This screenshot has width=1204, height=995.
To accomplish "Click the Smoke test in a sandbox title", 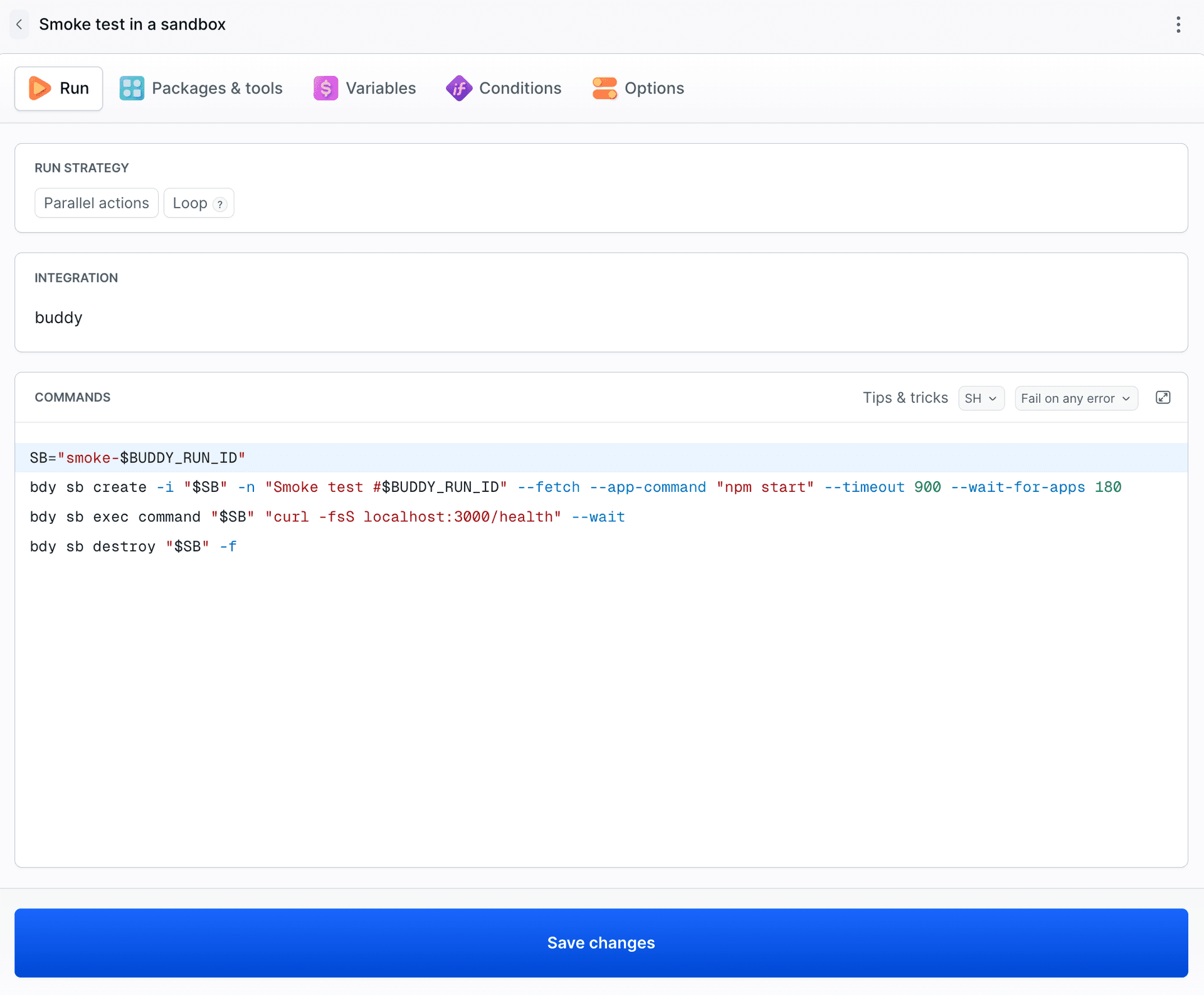I will point(132,24).
